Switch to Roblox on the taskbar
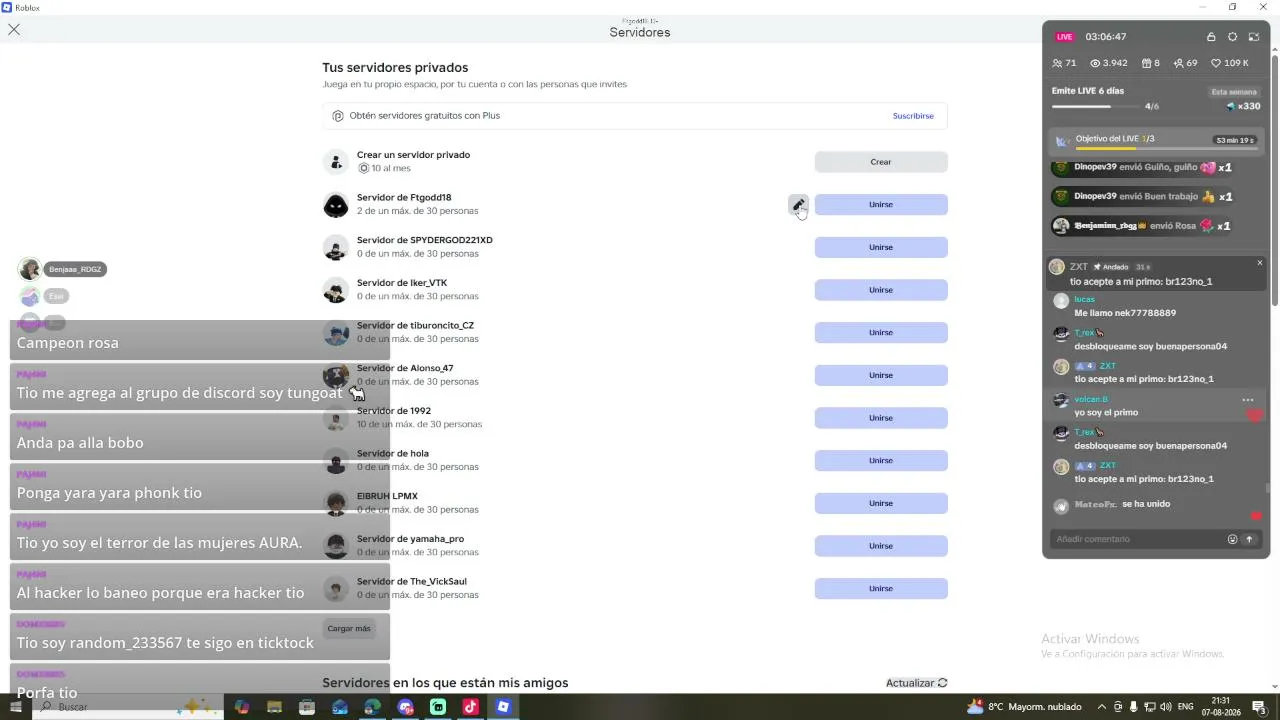Viewport: 1280px width, 720px height. pos(503,707)
